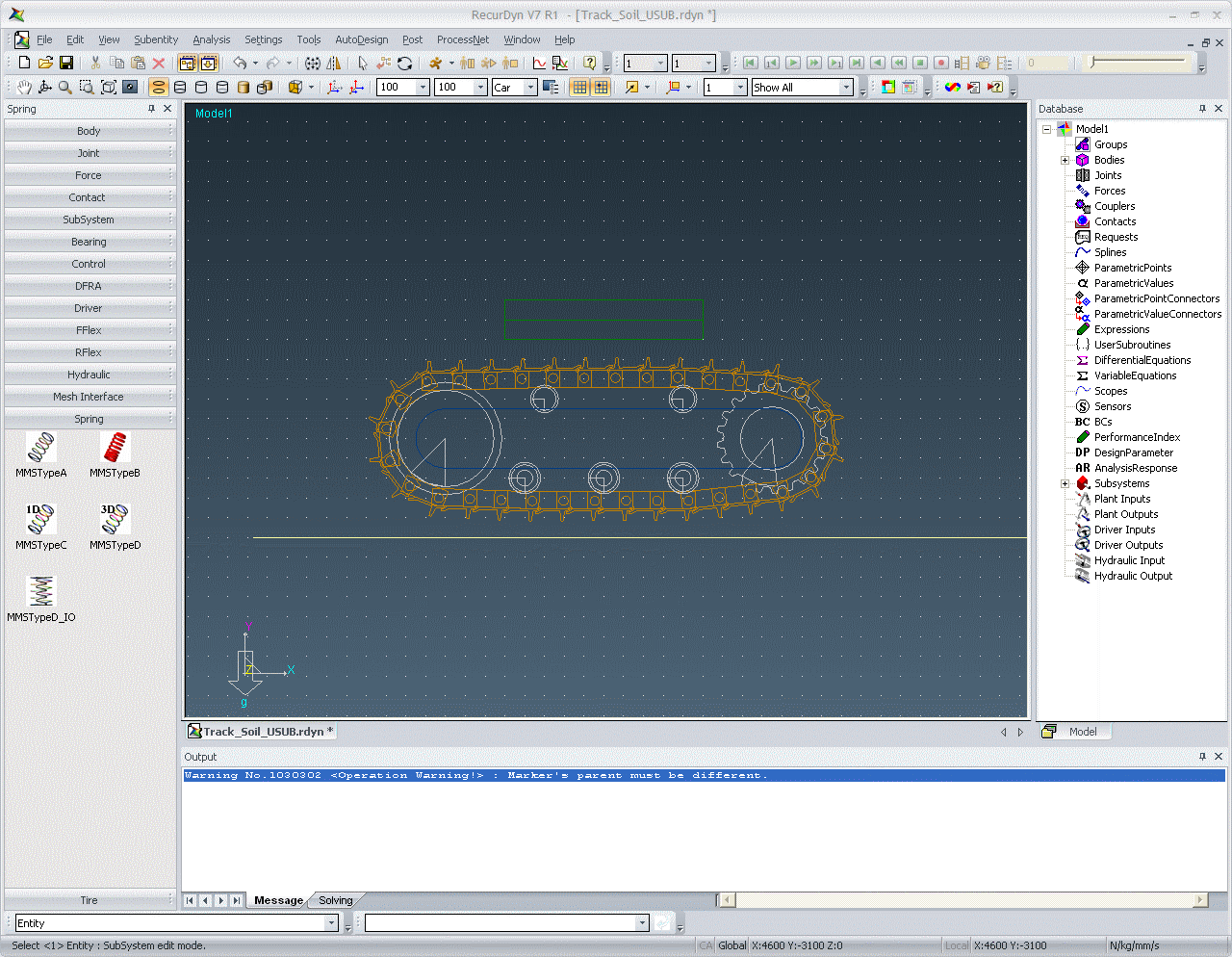
Task: Open the Analysis menu
Action: [x=211, y=39]
